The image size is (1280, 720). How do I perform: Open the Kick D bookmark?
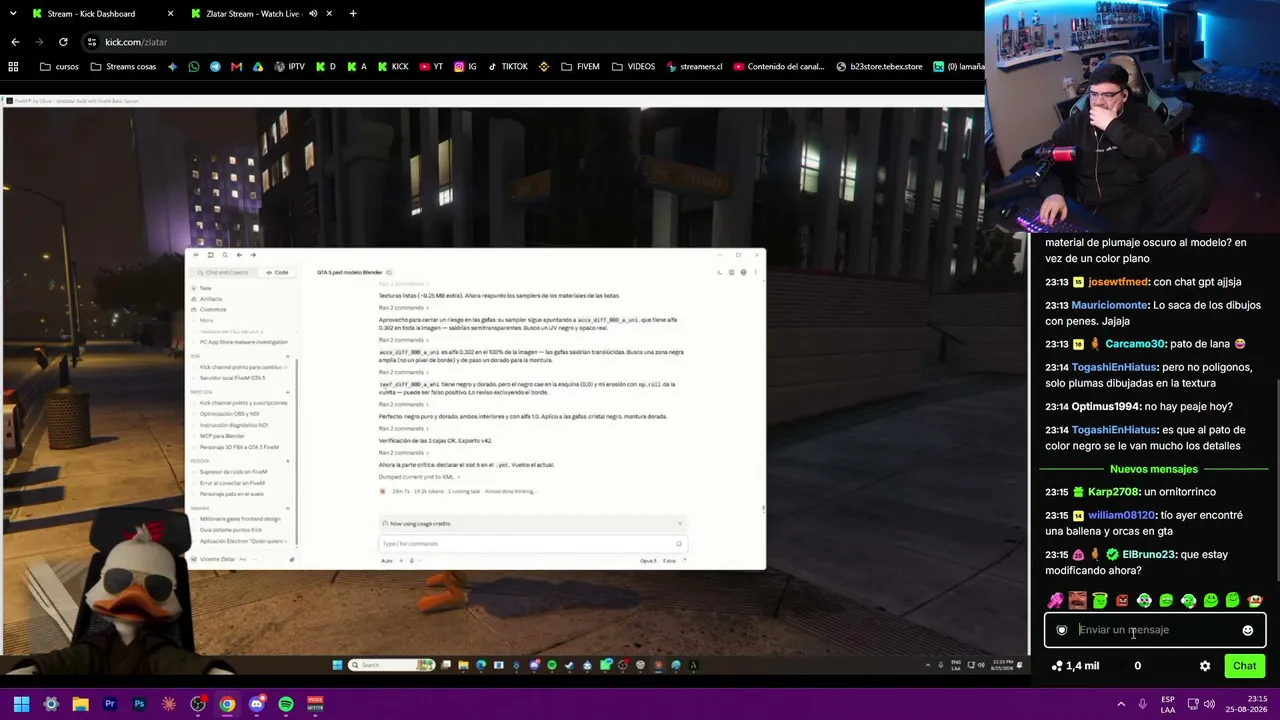(x=326, y=67)
